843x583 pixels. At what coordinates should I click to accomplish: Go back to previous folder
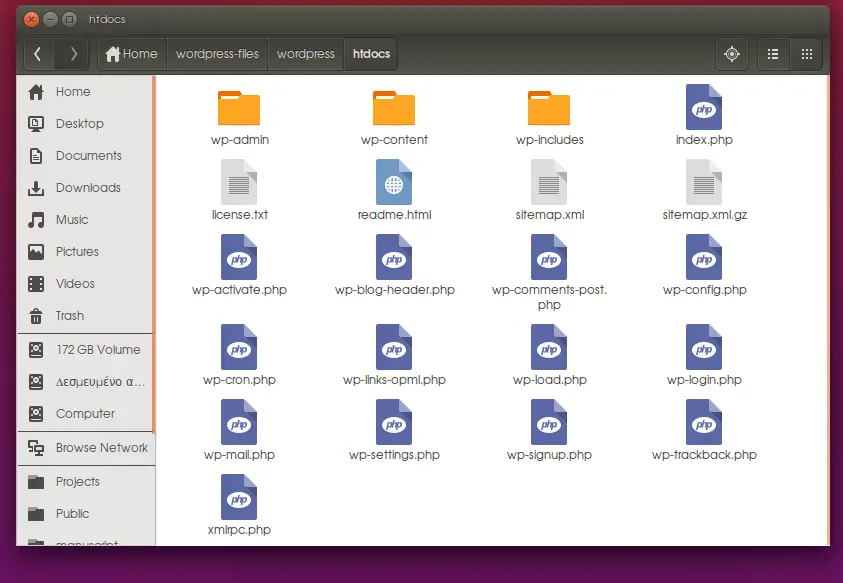tap(38, 54)
